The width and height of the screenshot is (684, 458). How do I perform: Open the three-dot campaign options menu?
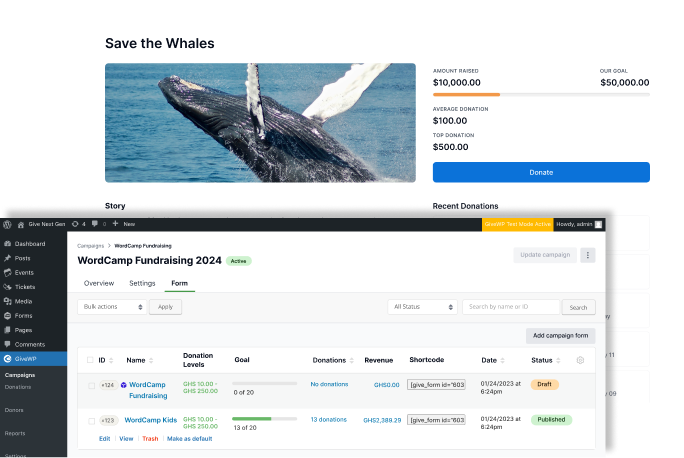point(588,255)
